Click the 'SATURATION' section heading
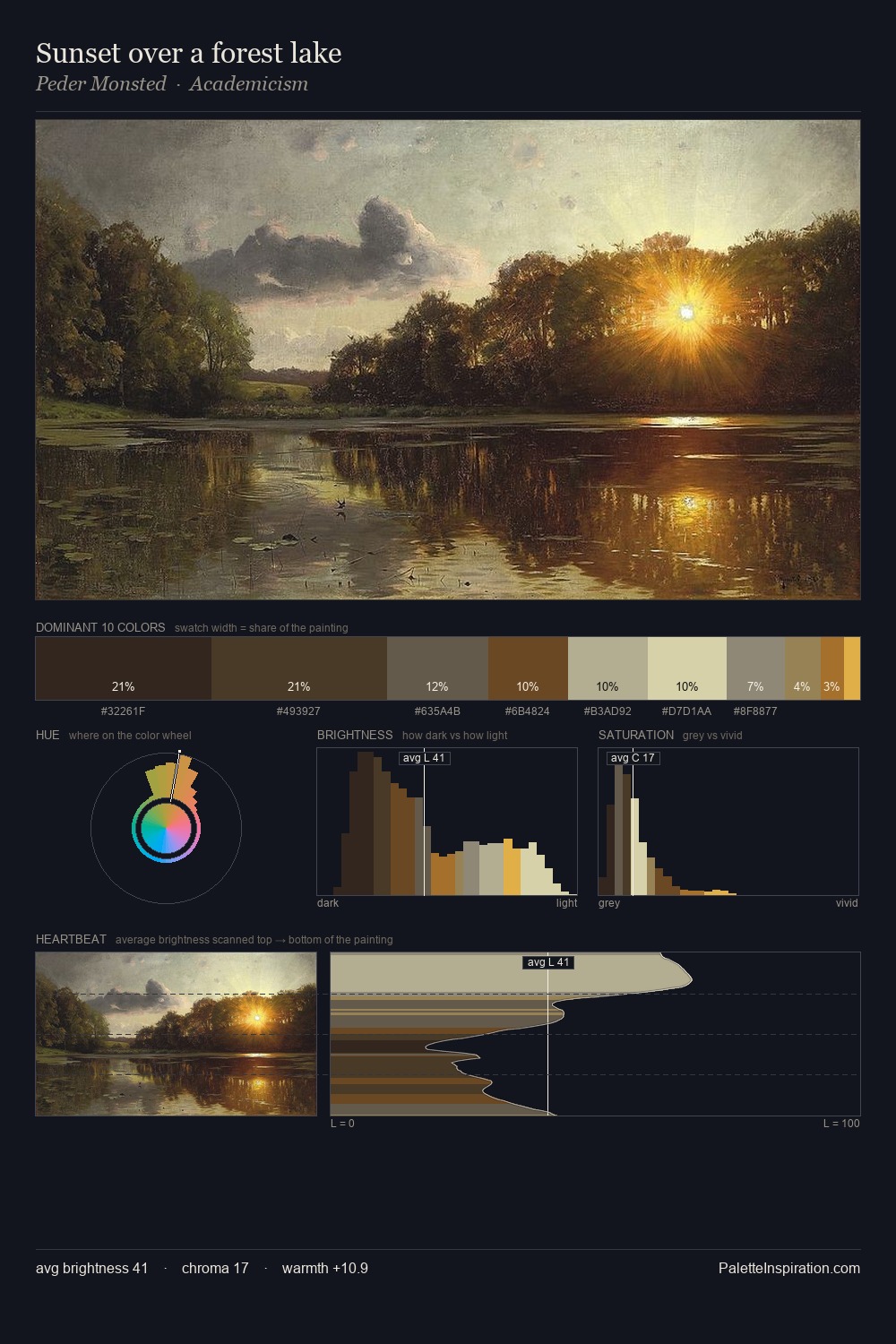896x1344 pixels. 636,735
